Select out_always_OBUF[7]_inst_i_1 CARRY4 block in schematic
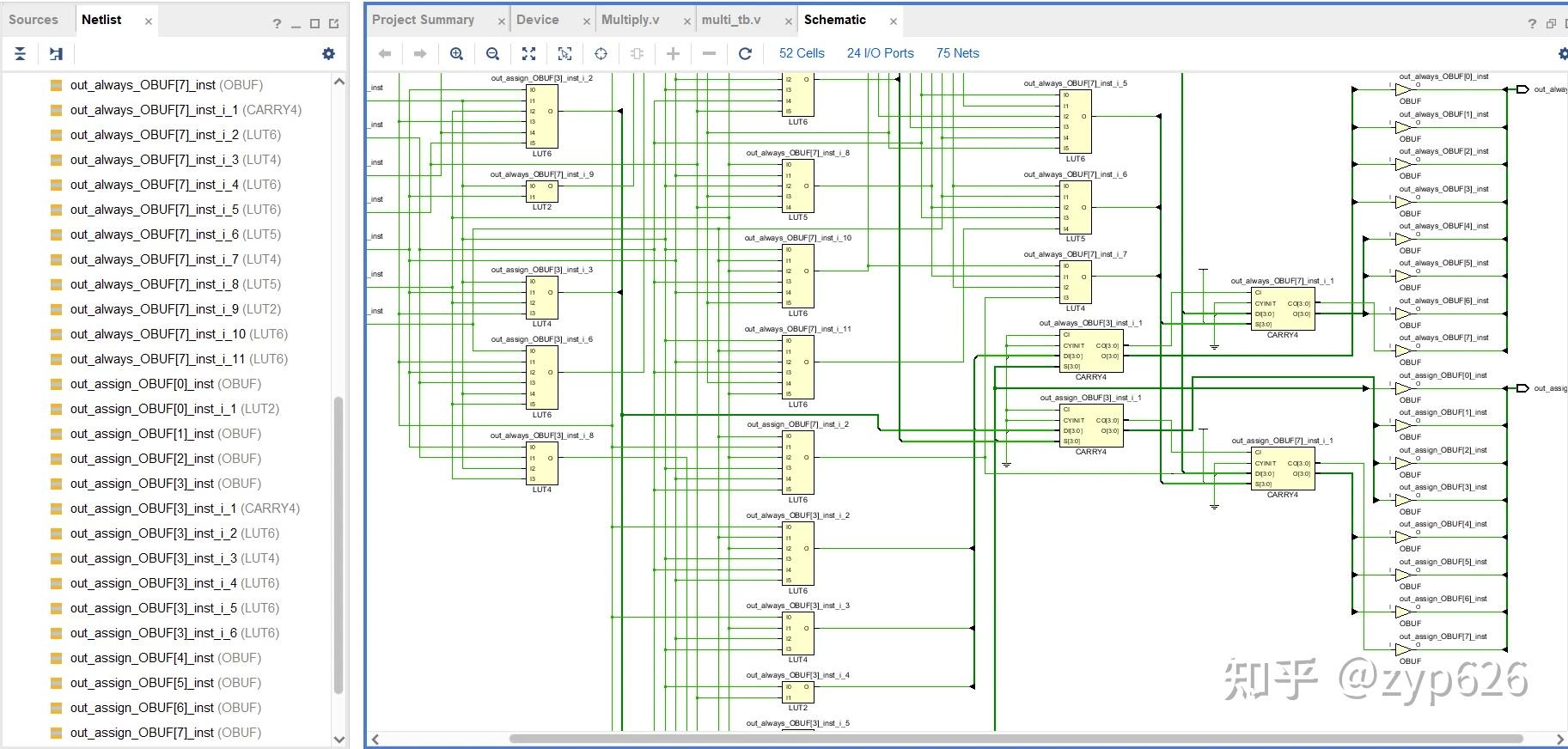This screenshot has height=749, width=1568. (x=1283, y=309)
